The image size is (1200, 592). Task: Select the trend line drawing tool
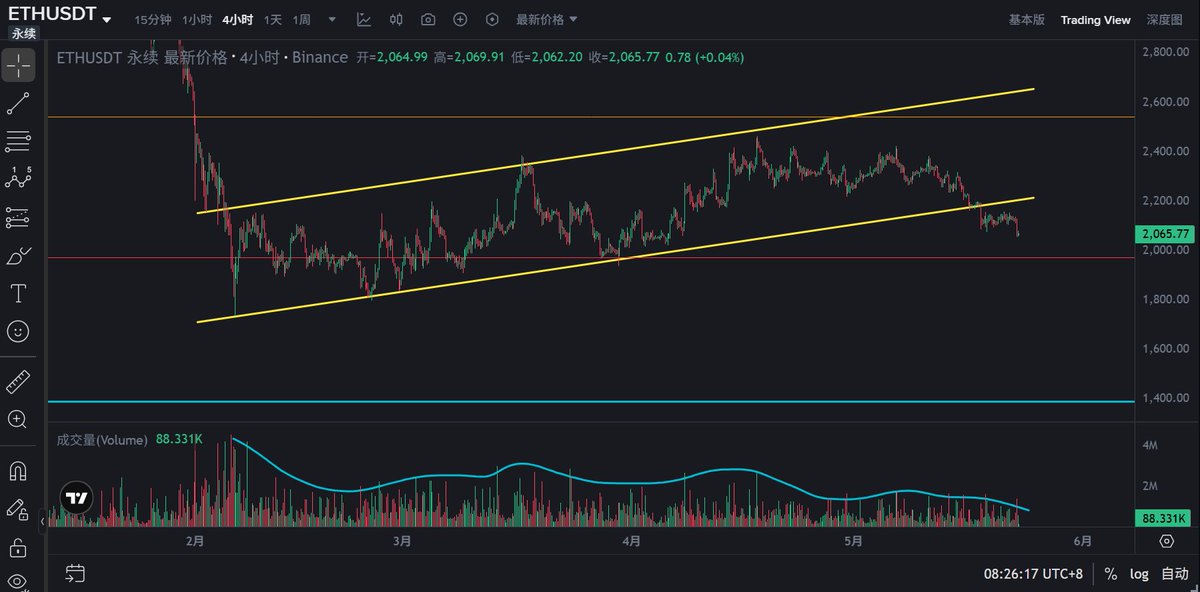click(x=18, y=103)
